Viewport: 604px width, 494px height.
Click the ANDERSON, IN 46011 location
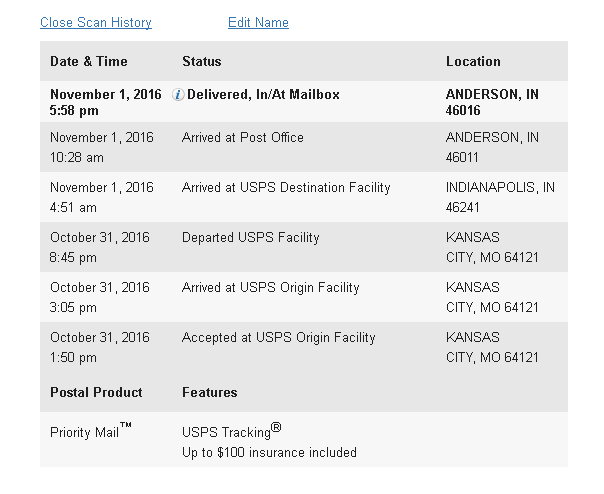point(492,147)
